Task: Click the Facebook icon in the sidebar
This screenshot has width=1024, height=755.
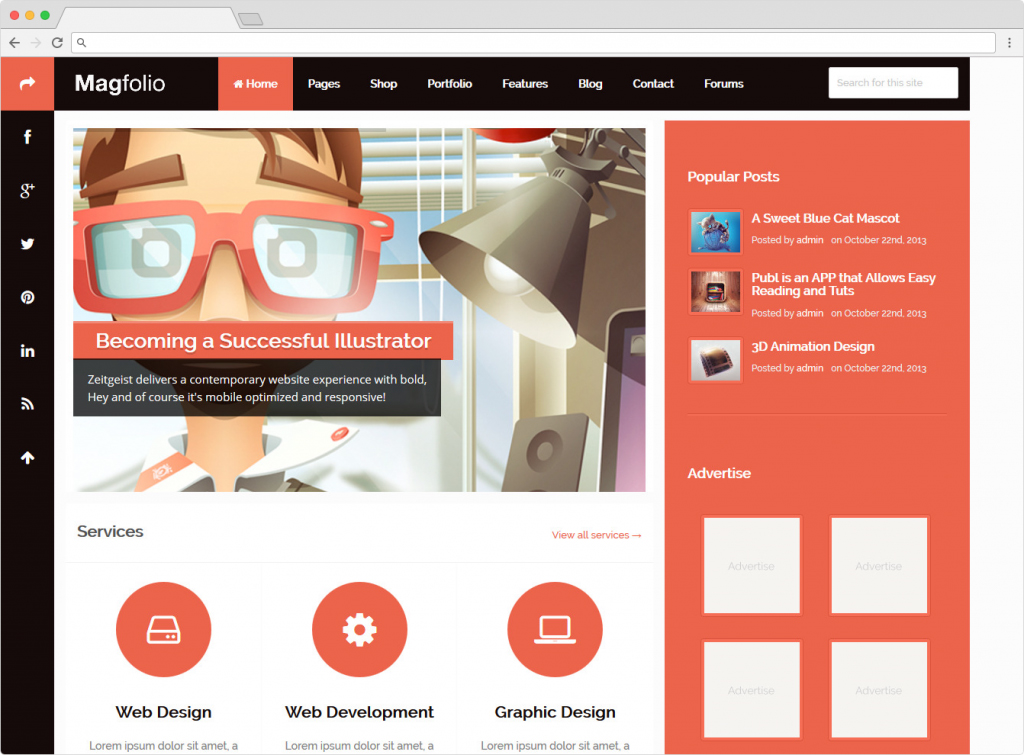Action: click(x=27, y=137)
